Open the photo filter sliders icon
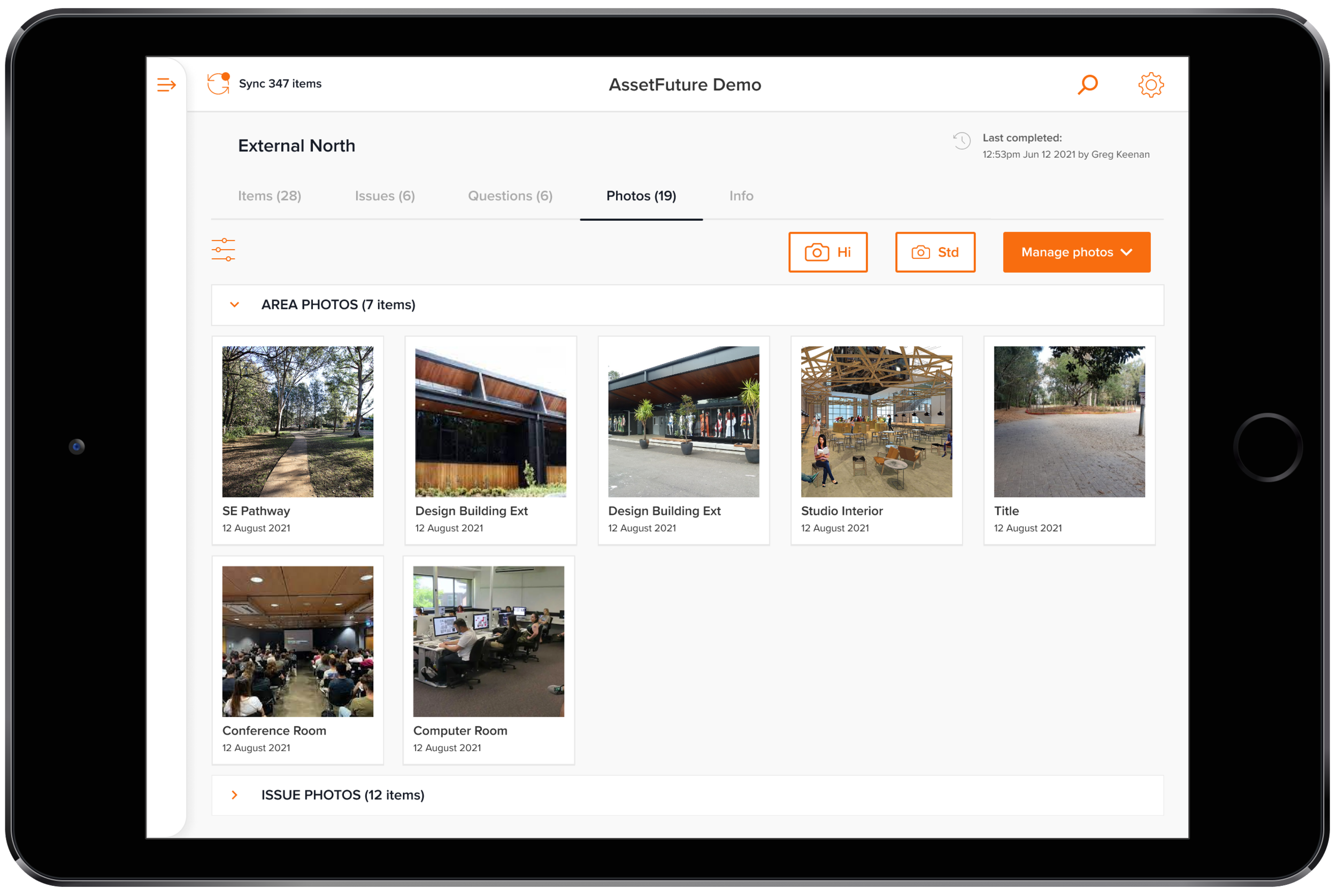1337x896 pixels. (223, 250)
